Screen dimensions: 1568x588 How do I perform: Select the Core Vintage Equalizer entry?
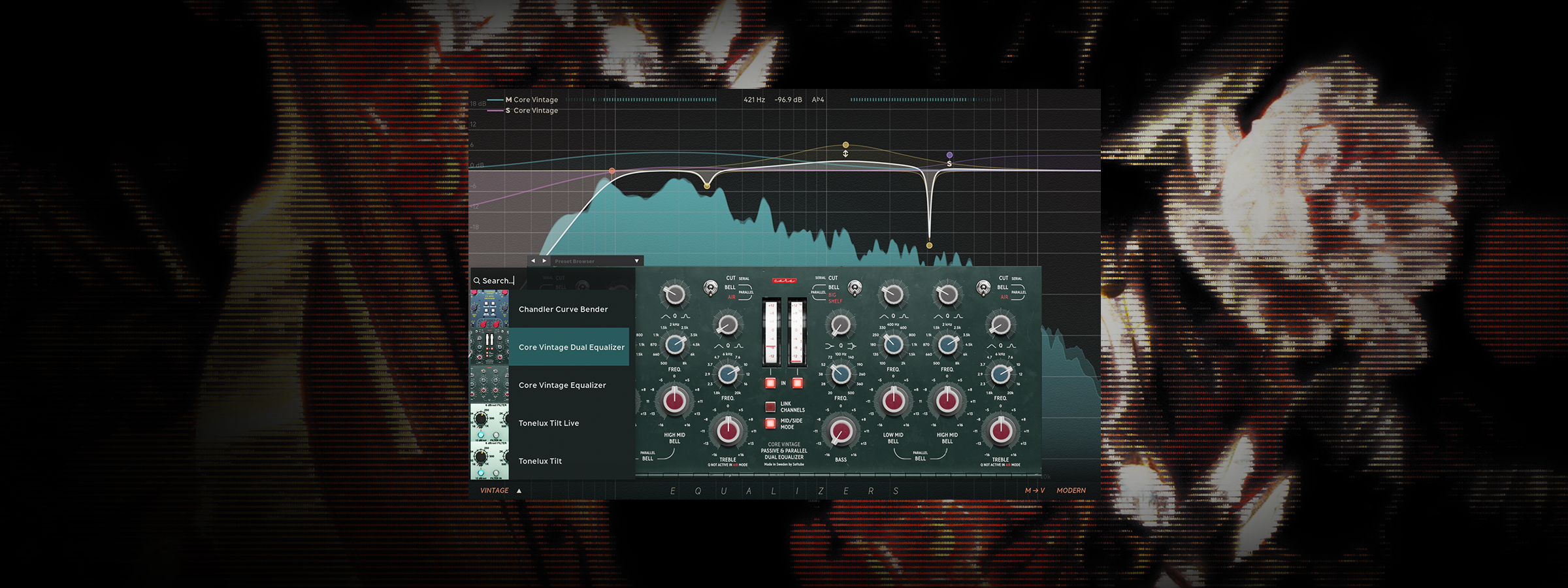tap(562, 385)
